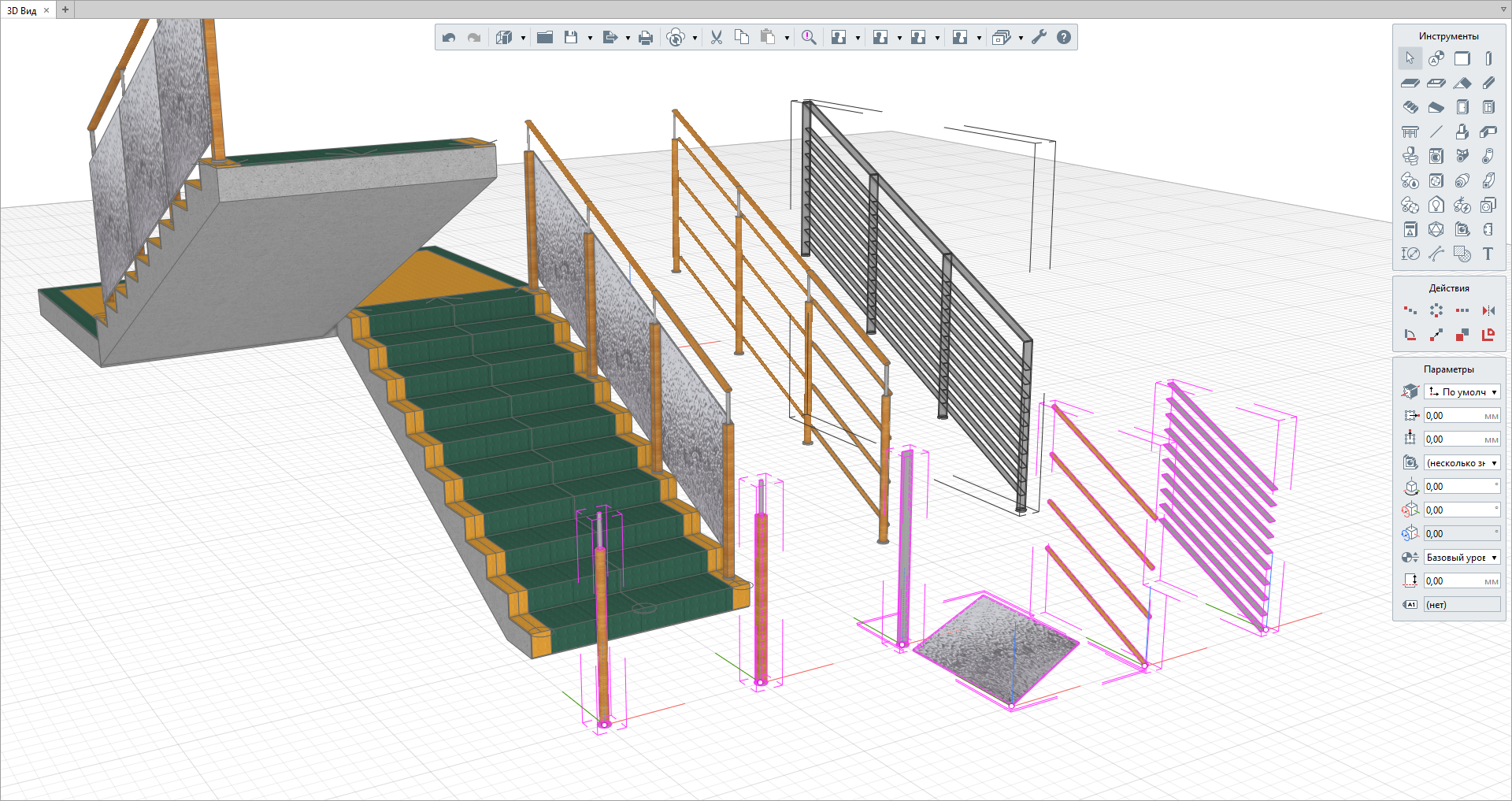Image resolution: width=1512 pixels, height=801 pixels.
Task: Select the Text tool
Action: coord(1488,254)
